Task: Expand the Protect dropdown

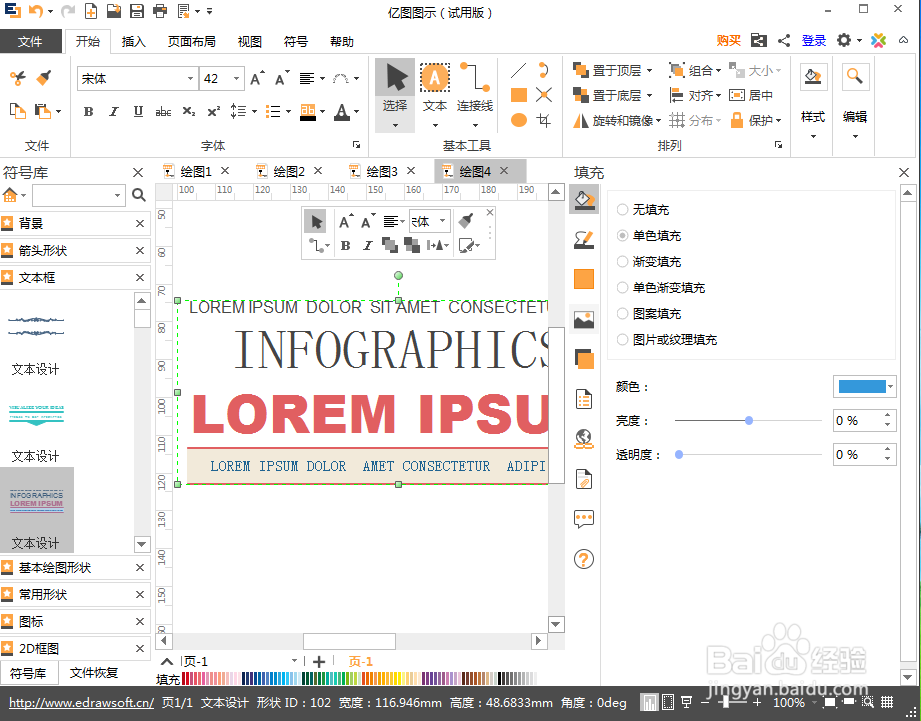Action: pyautogui.click(x=779, y=120)
